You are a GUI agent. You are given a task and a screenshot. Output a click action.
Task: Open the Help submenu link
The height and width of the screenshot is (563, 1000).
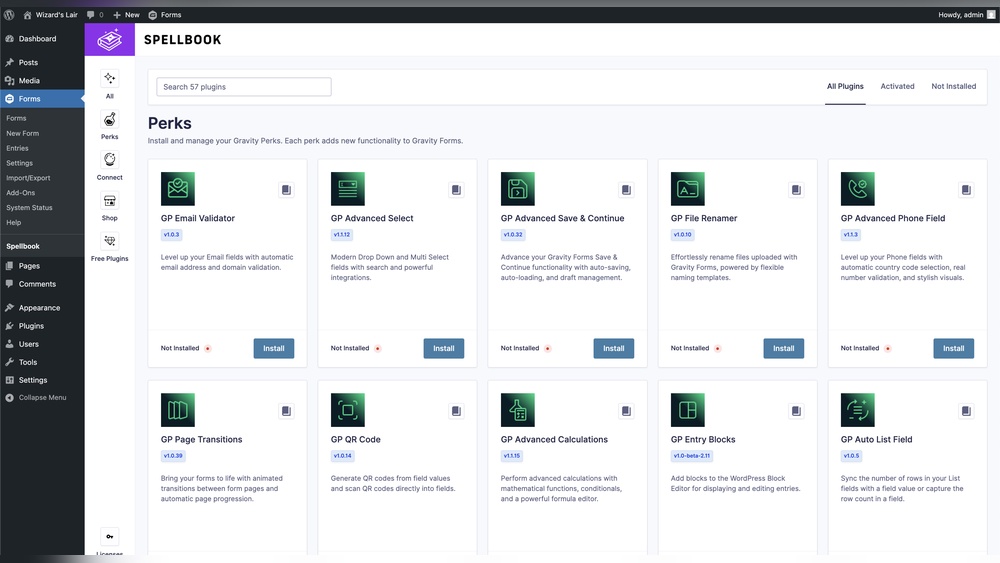click(13, 223)
